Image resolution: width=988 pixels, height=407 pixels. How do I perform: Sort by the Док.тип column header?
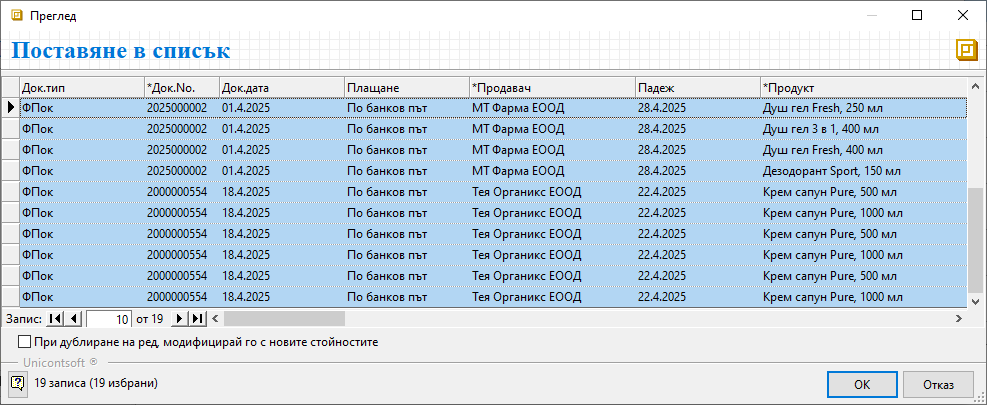[80, 87]
